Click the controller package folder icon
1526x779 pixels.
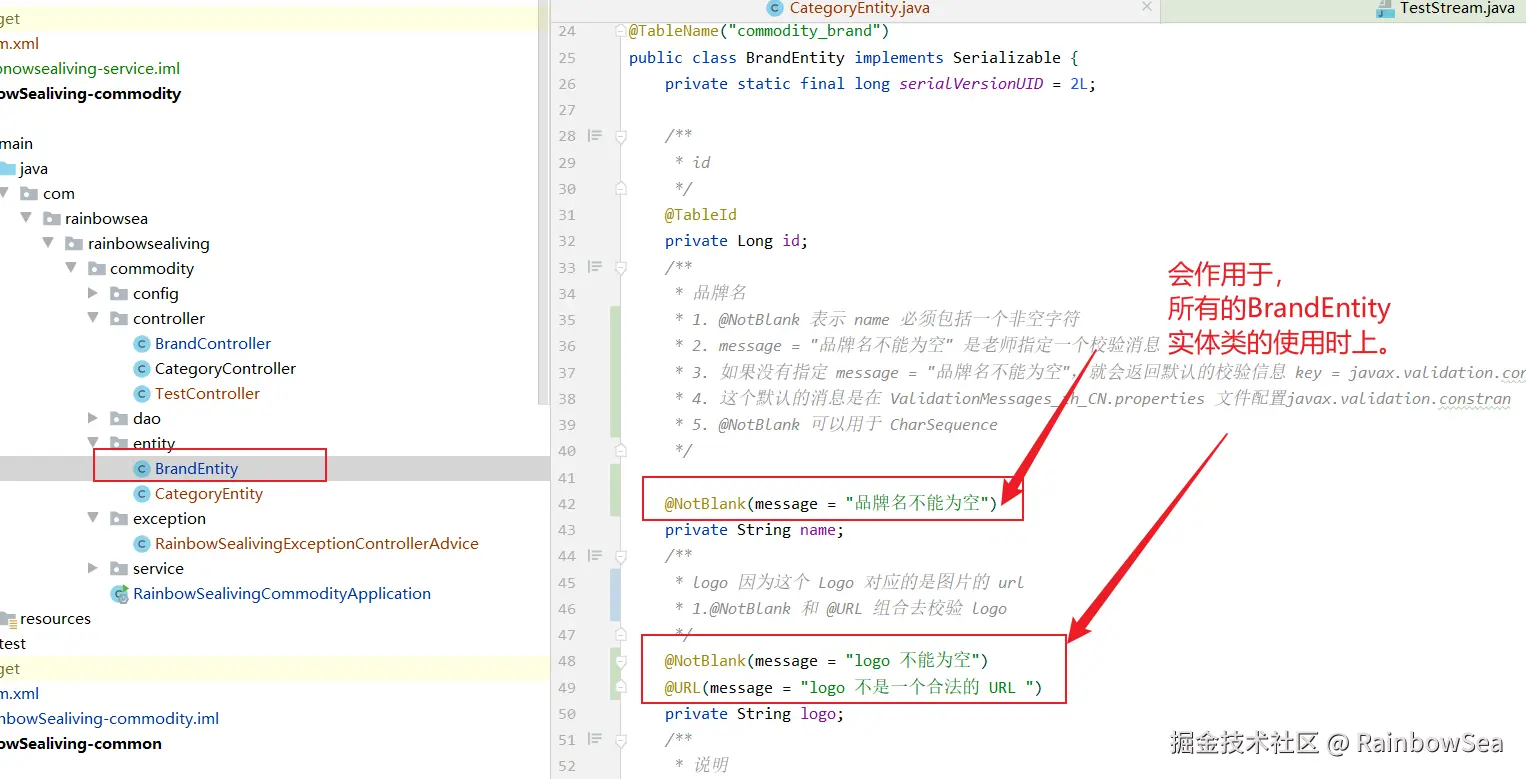(120, 319)
